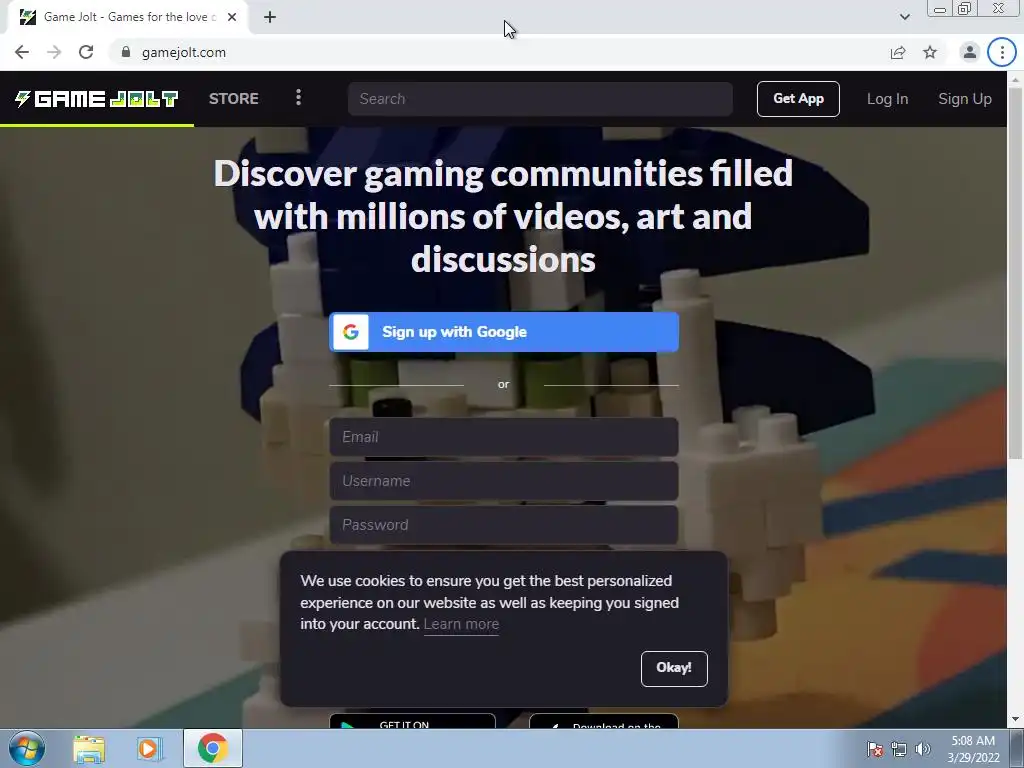This screenshot has width=1024, height=768.
Task: Expand the tab search dropdown arrow
Action: coord(904,17)
